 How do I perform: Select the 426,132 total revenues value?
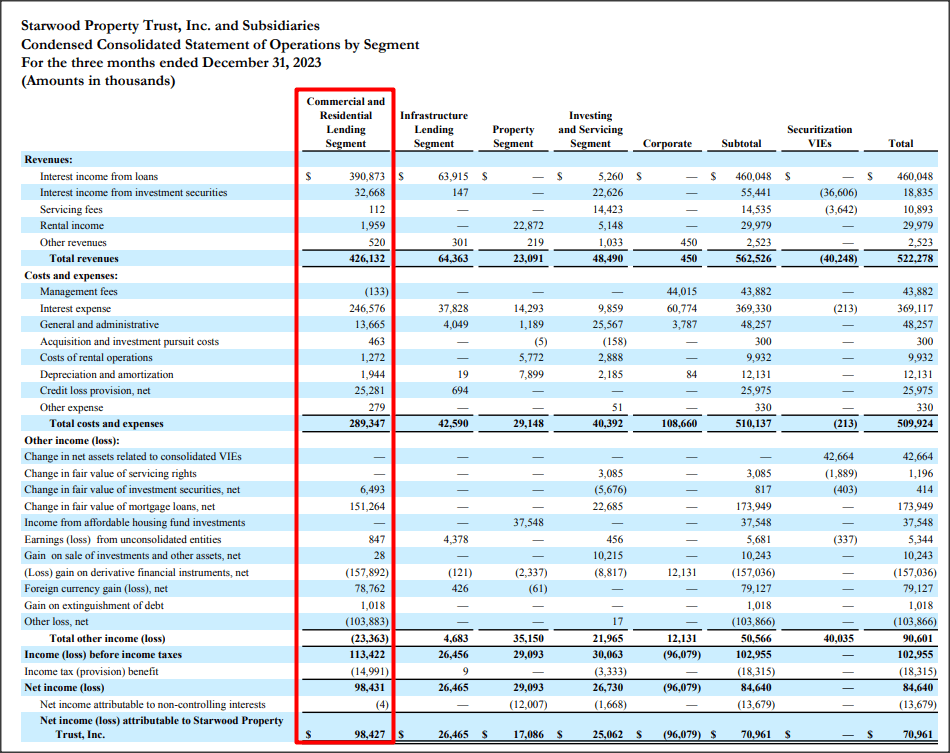pyautogui.click(x=366, y=259)
